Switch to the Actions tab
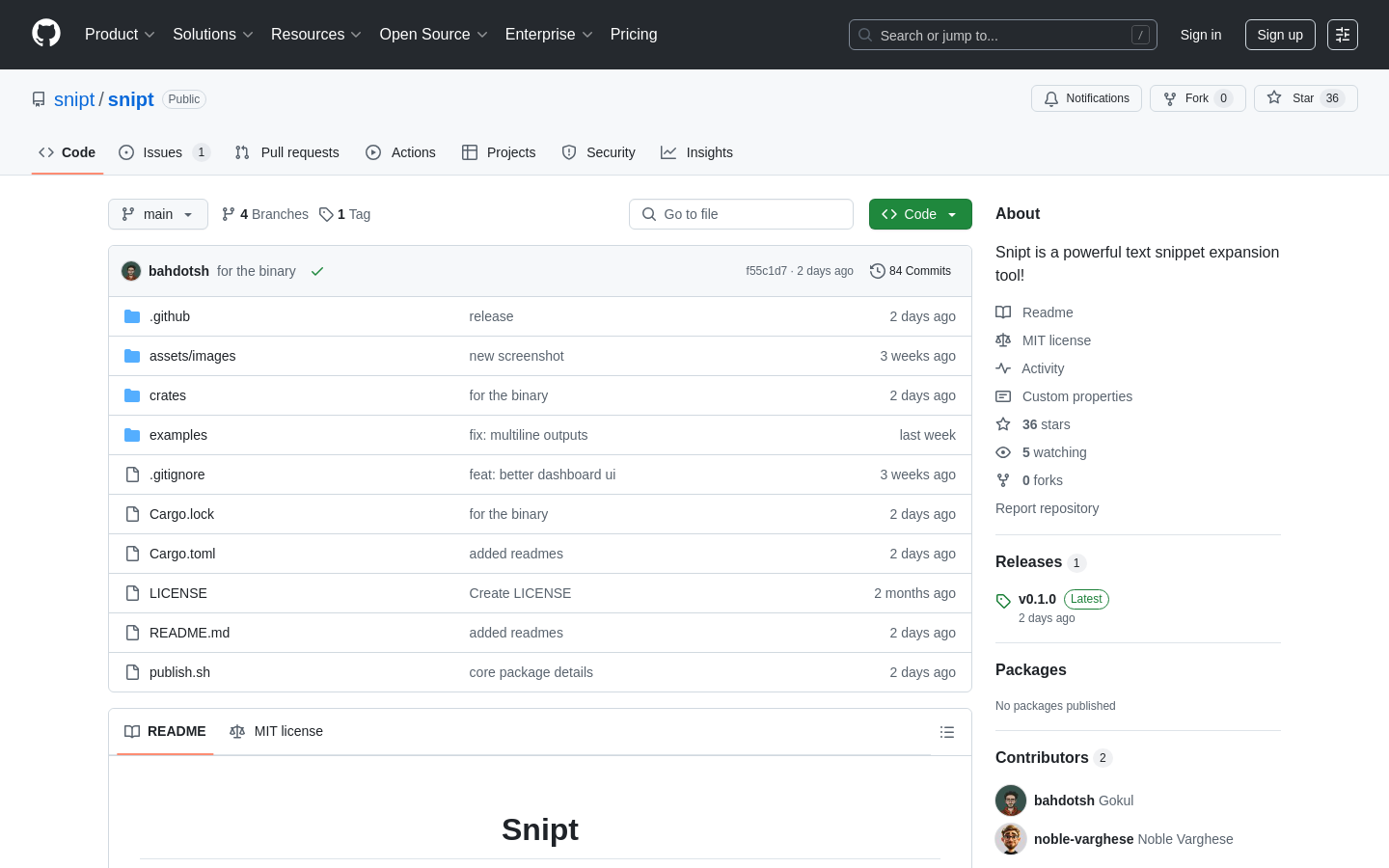This screenshot has width=1389, height=868. coord(400,152)
